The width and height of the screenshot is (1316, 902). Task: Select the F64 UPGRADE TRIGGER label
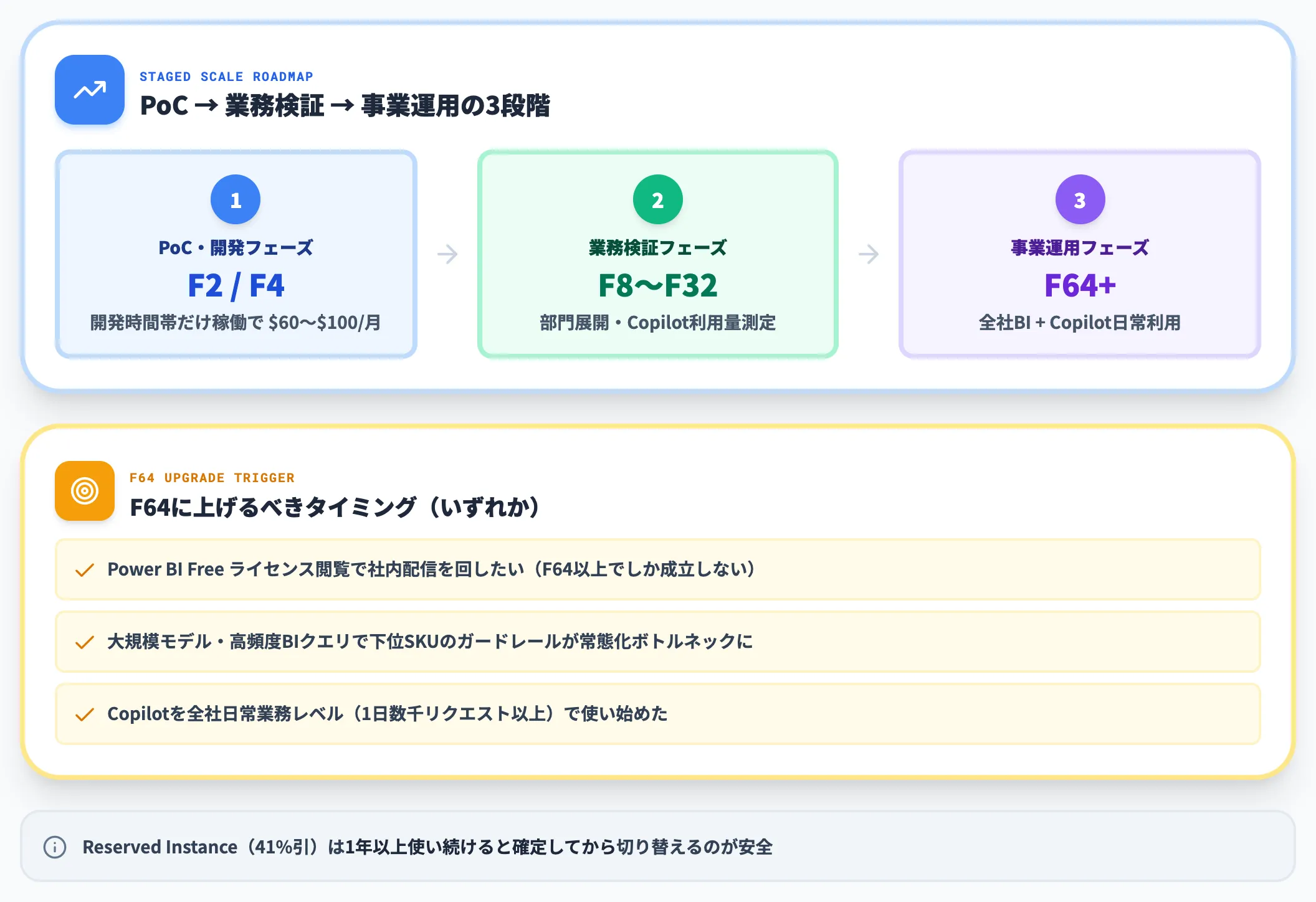point(212,478)
